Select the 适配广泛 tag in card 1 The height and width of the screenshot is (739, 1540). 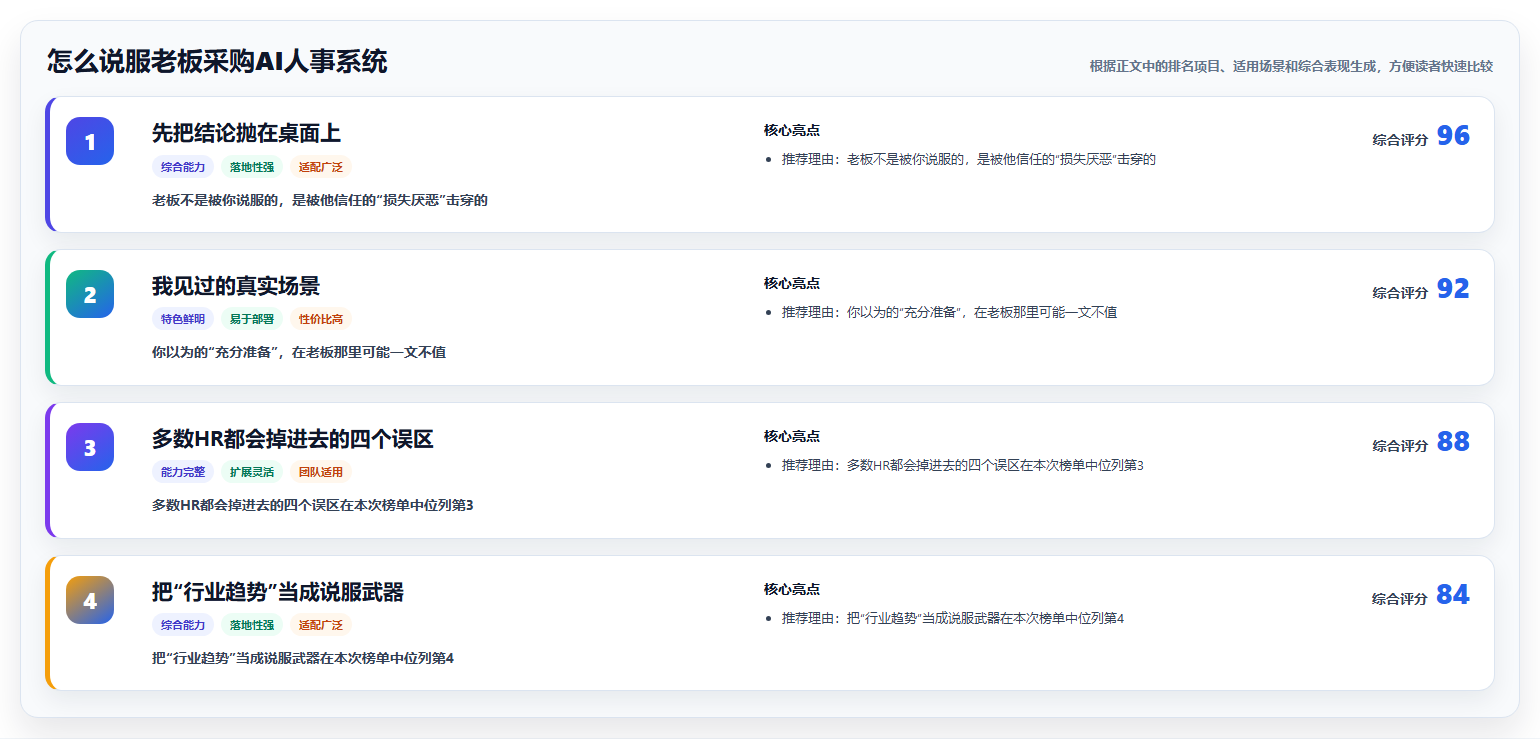tap(321, 167)
